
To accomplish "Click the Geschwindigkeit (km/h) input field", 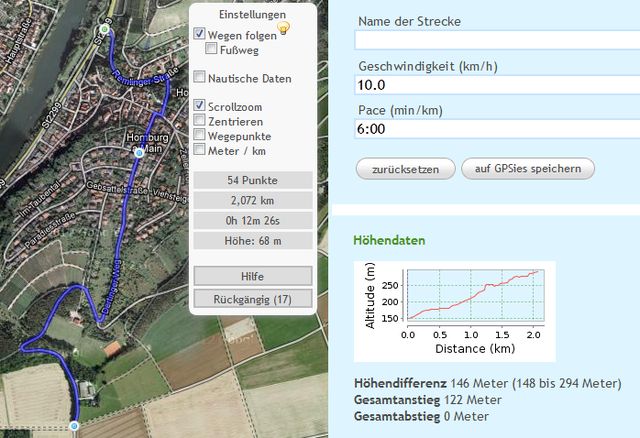I will pos(497,86).
